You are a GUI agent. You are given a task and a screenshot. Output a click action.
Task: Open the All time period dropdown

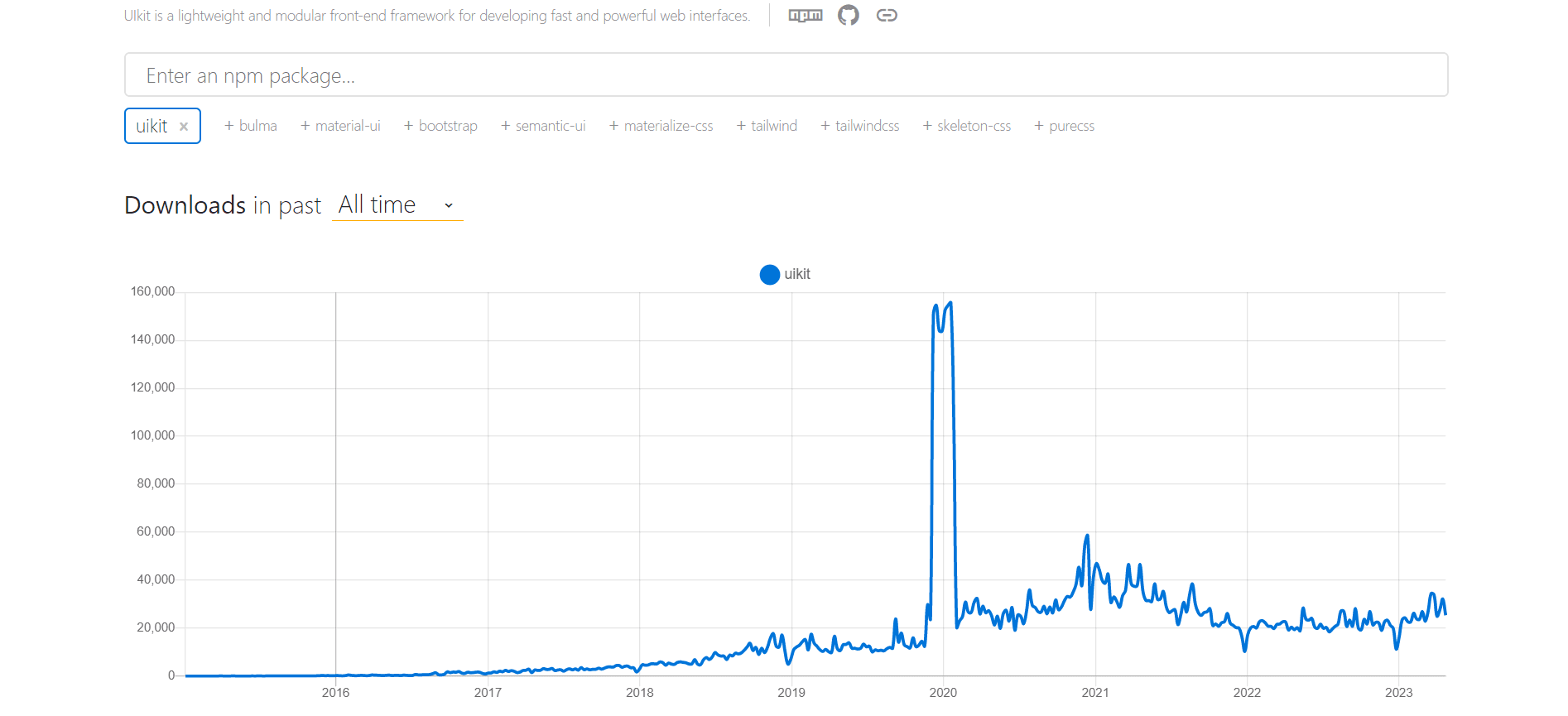click(x=377, y=204)
